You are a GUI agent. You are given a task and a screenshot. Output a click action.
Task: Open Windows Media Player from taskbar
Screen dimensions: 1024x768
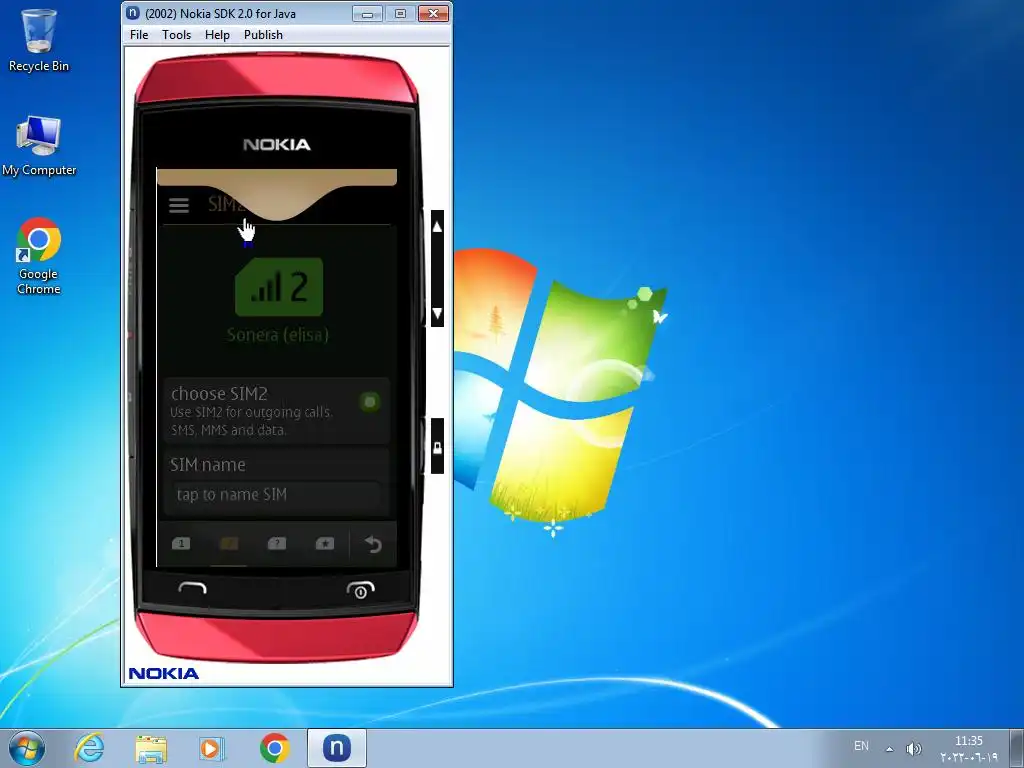[212, 748]
